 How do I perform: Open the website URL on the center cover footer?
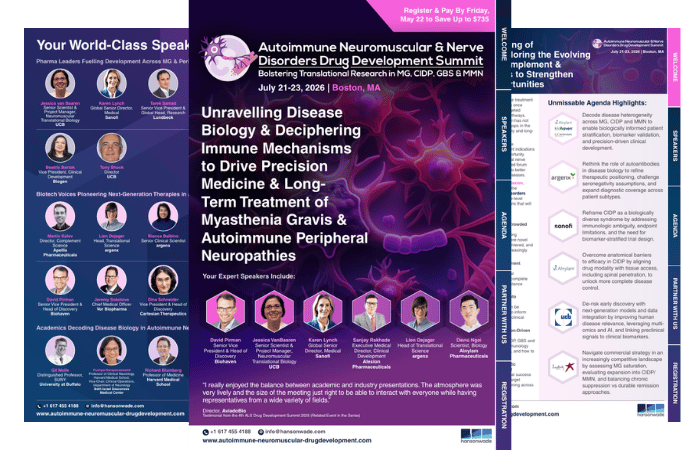(287, 440)
